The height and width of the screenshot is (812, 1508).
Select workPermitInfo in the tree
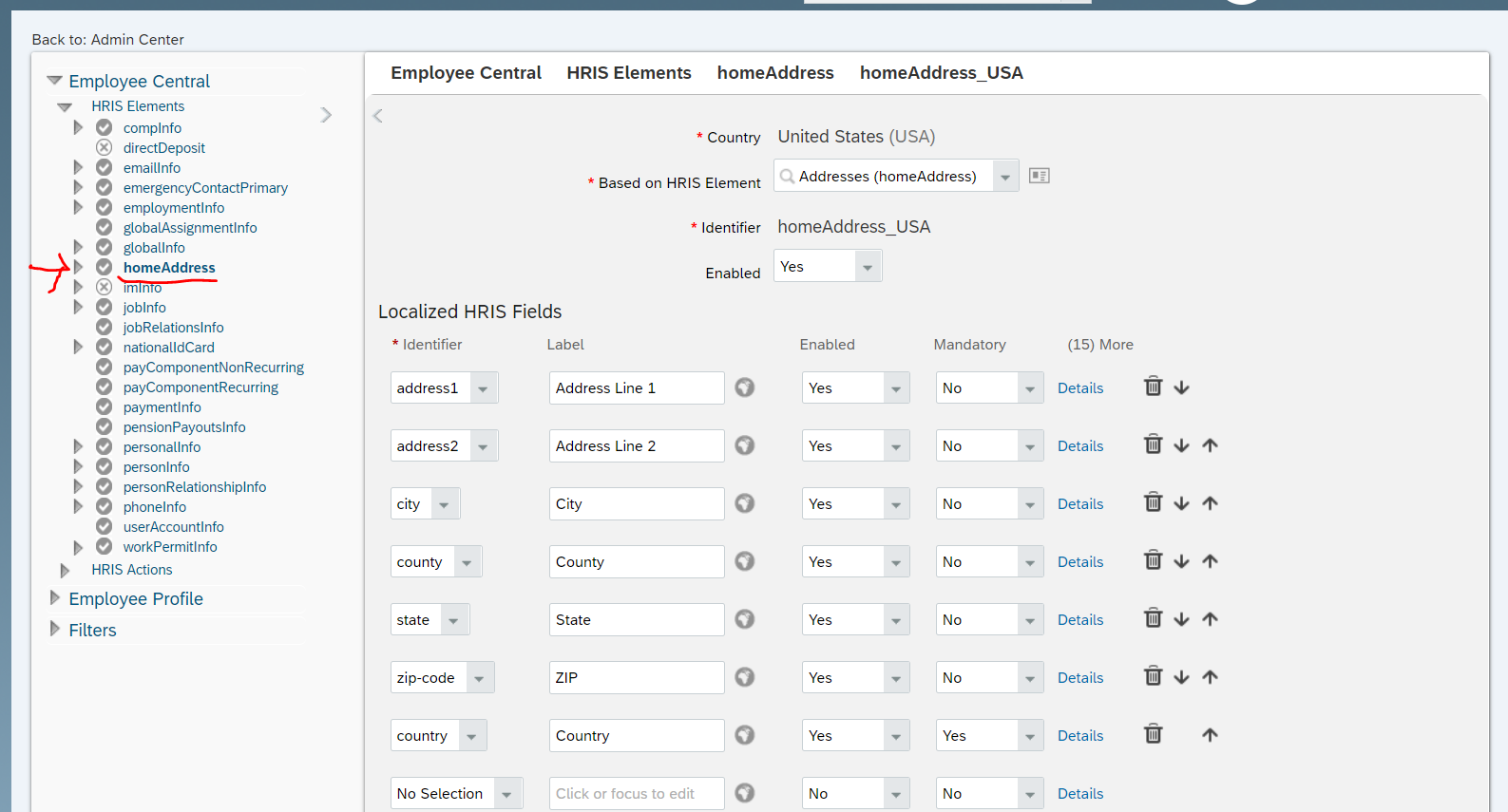pyautogui.click(x=170, y=546)
